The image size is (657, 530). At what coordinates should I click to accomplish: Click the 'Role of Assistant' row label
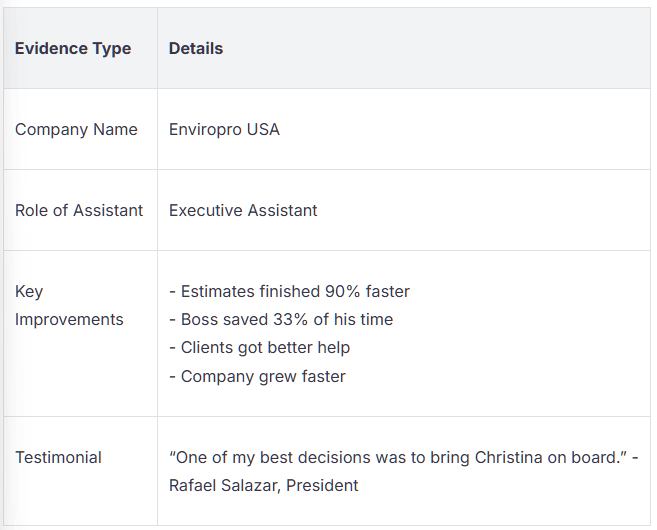tap(79, 210)
